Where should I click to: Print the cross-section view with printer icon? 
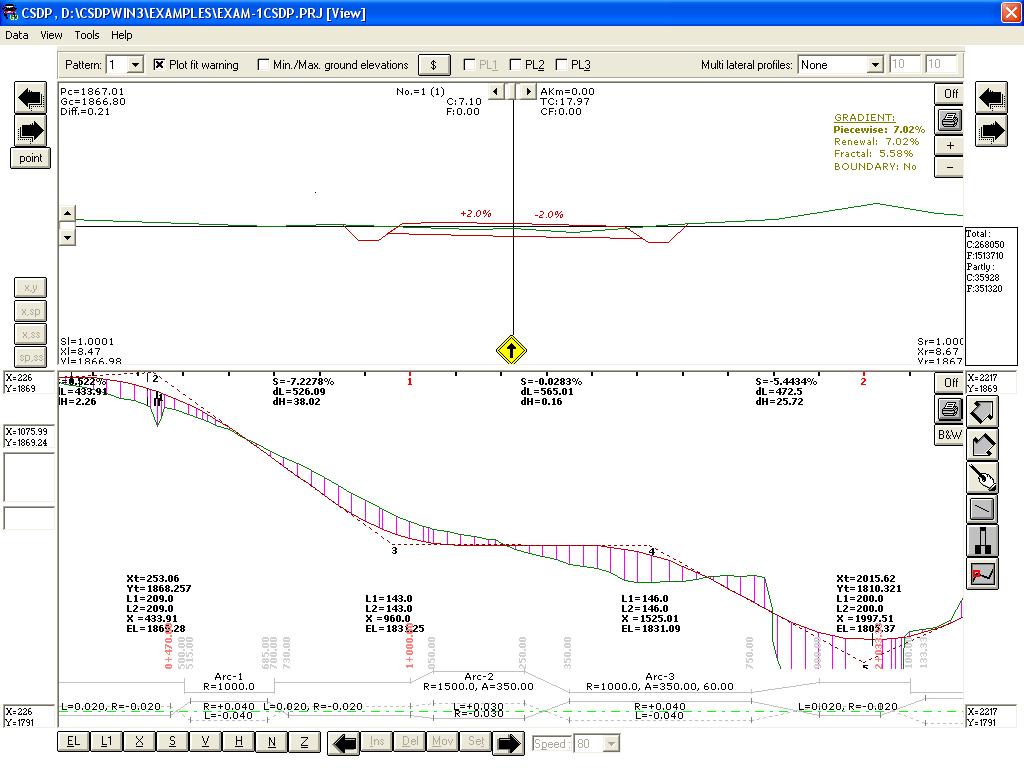pyautogui.click(x=950, y=120)
